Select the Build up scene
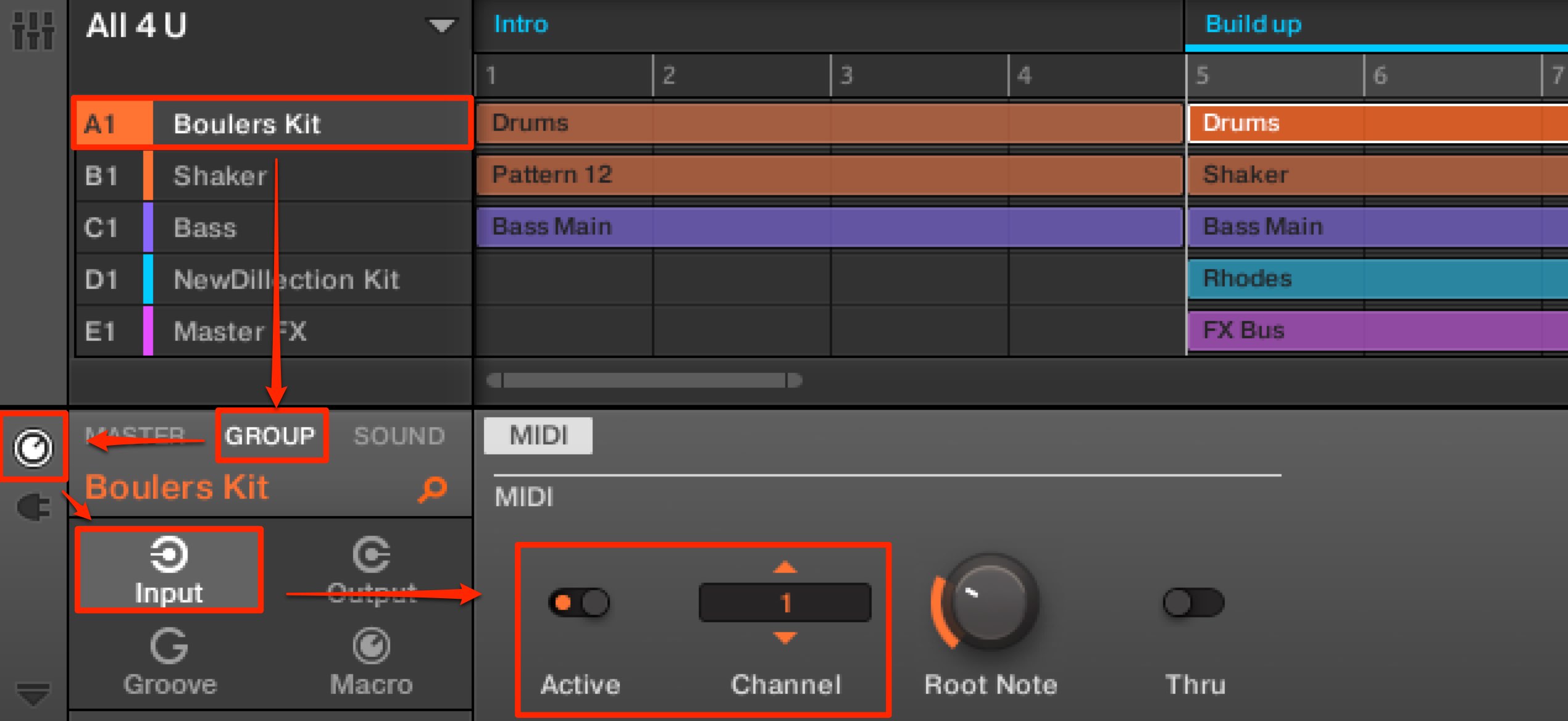Screen dimensions: 1568x721 pyautogui.click(x=1253, y=25)
